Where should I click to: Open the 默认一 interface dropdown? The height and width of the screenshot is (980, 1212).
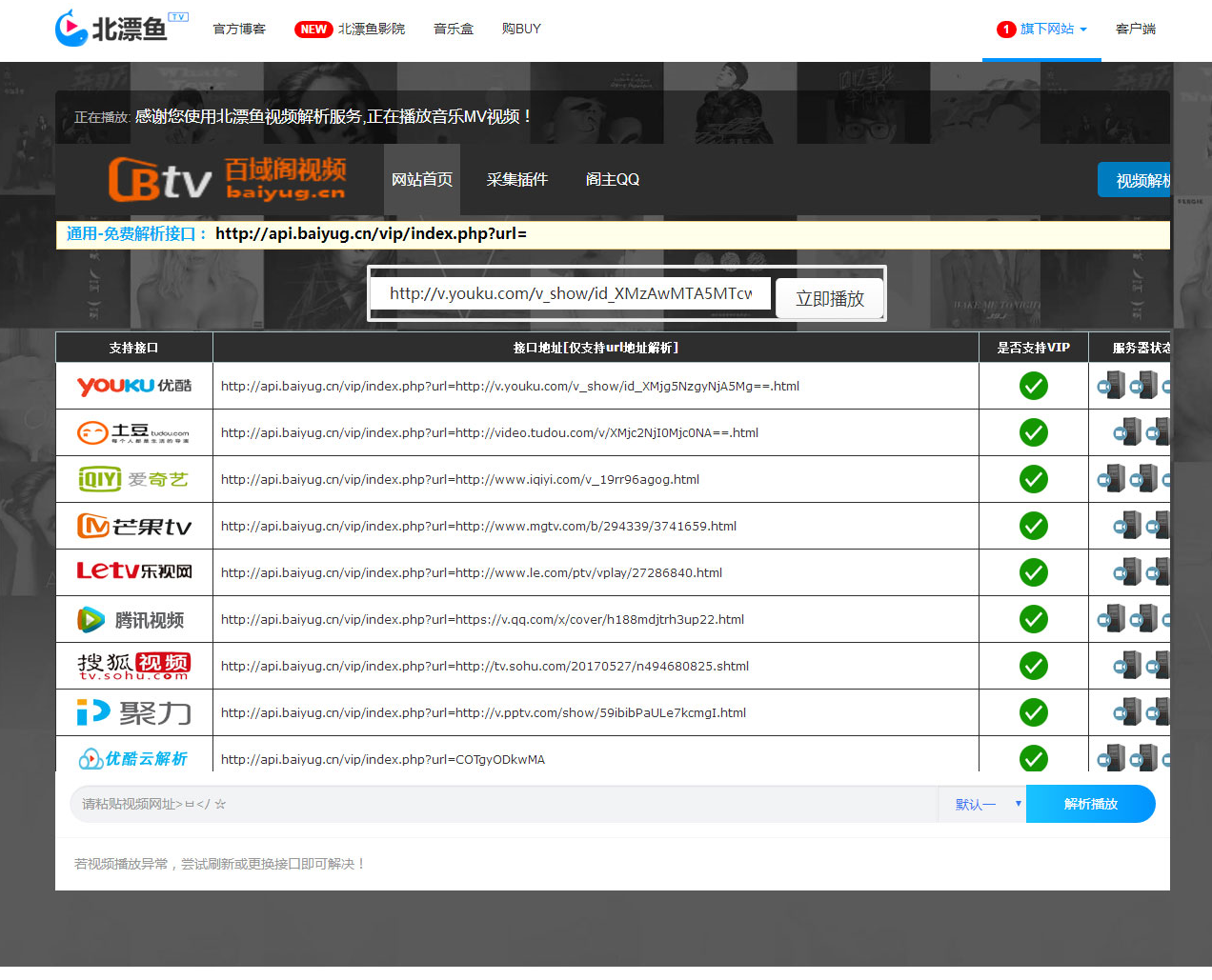click(x=982, y=804)
